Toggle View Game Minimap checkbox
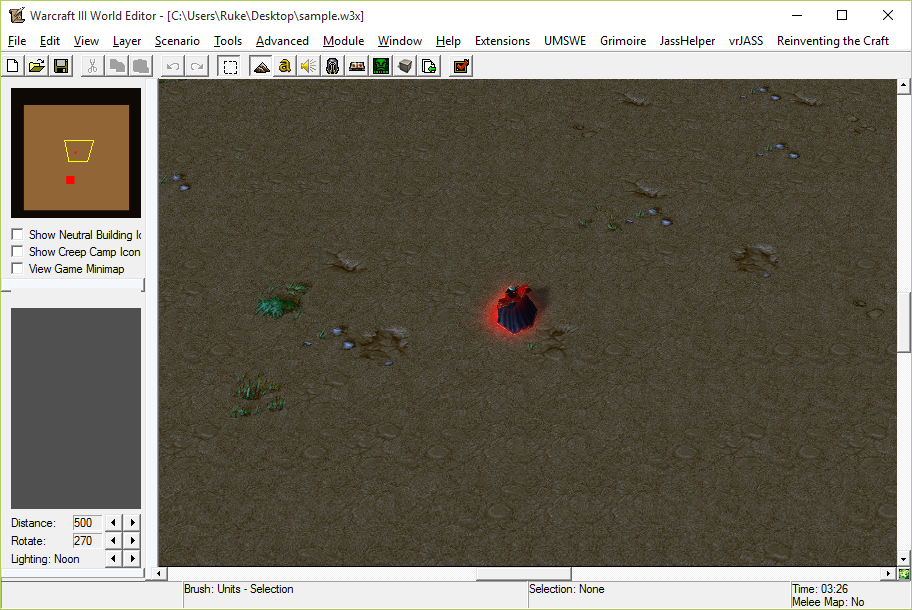The image size is (912, 610). pos(17,268)
